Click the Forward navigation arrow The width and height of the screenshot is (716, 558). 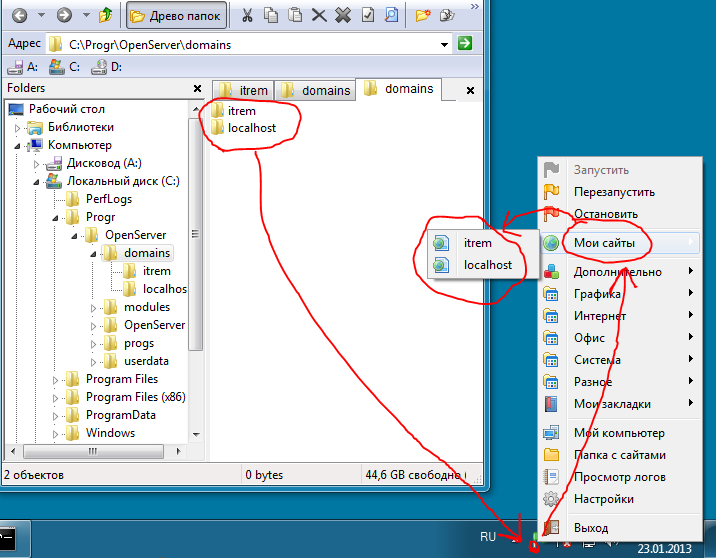64,16
